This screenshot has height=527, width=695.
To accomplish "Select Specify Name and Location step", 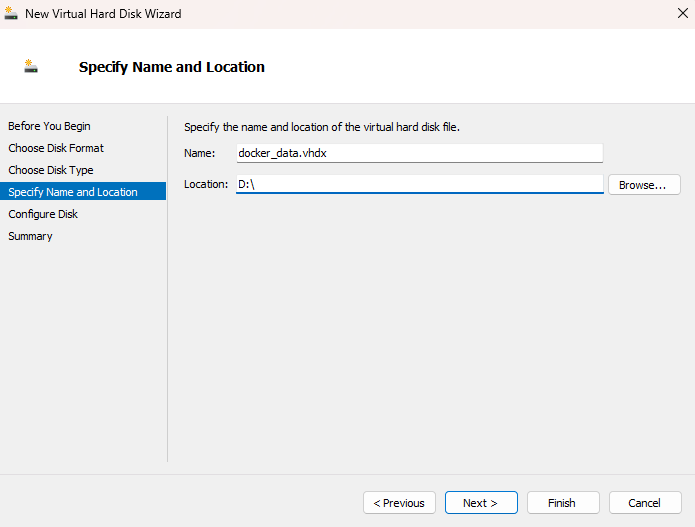I will point(83,191).
